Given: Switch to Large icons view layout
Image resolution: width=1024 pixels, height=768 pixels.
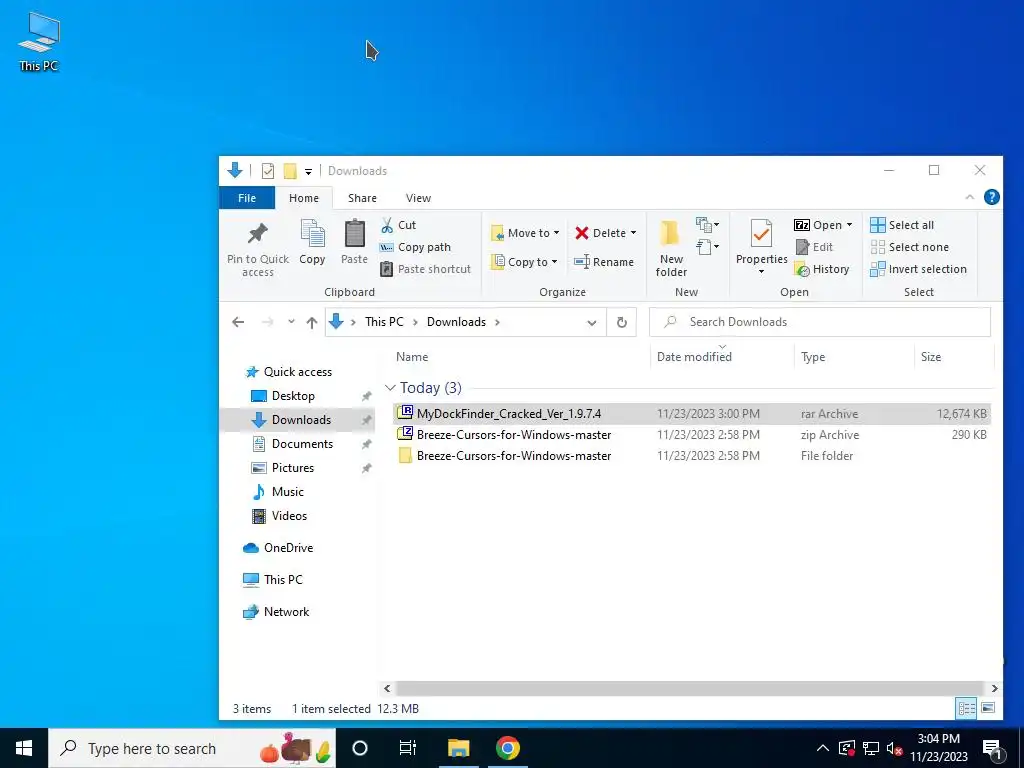Looking at the screenshot, I should 987,709.
